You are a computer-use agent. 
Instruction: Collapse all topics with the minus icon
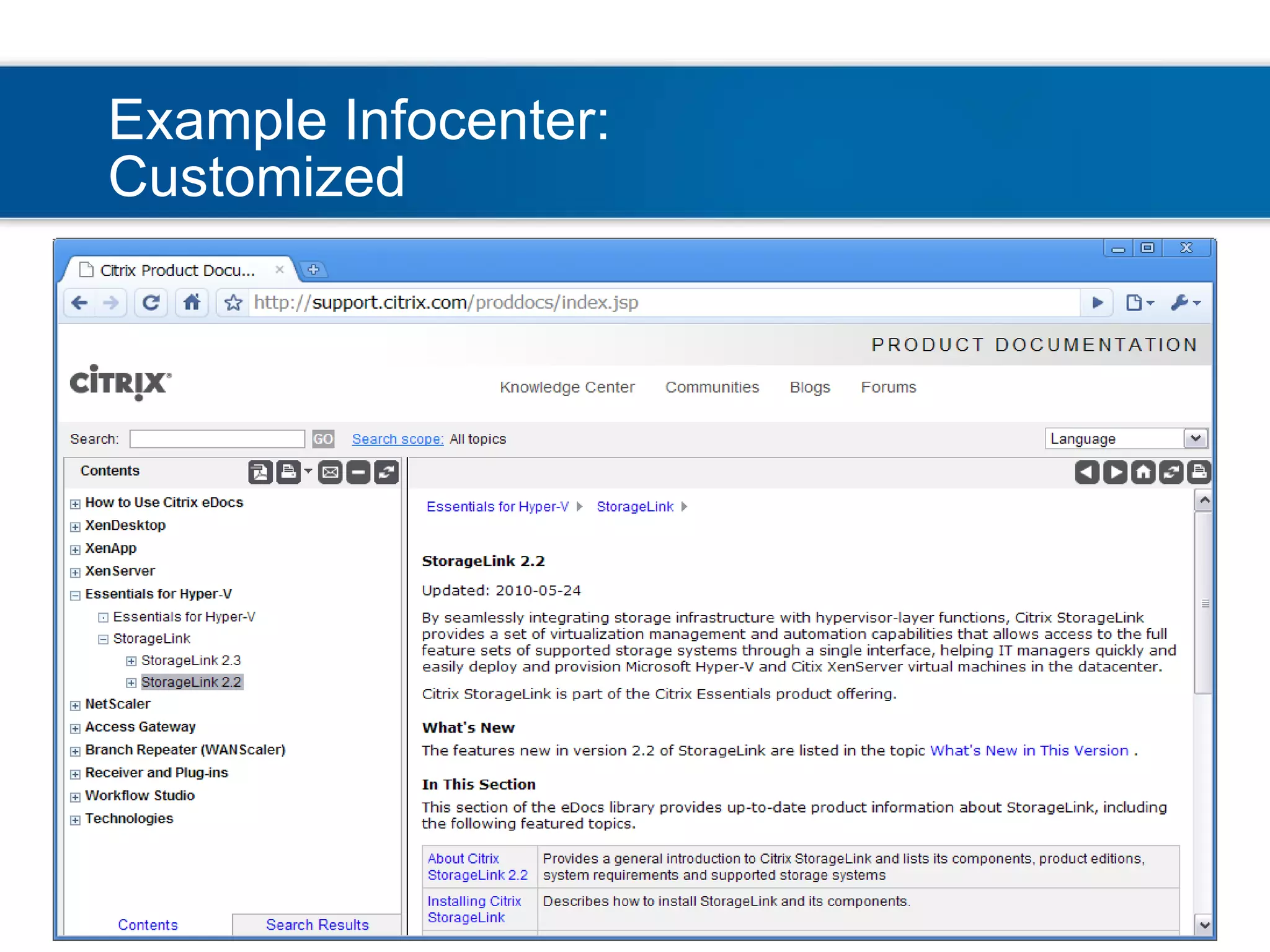[x=358, y=472]
